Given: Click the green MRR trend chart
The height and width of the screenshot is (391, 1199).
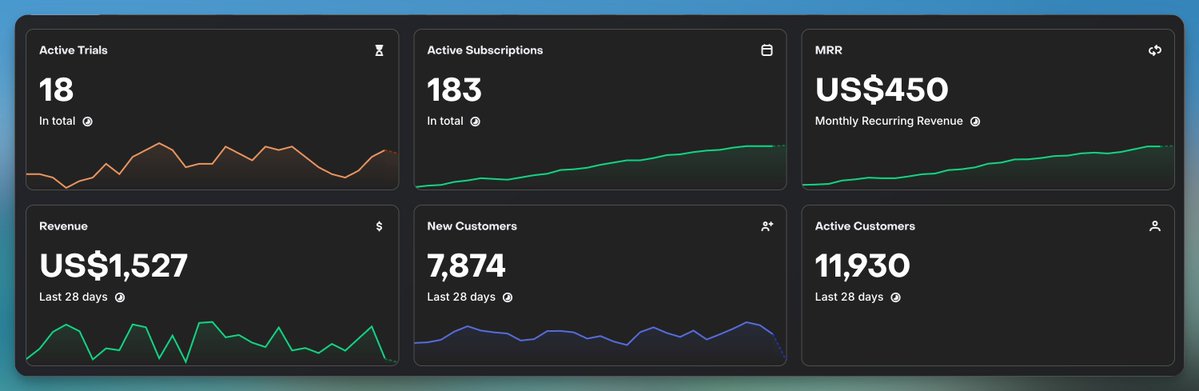Looking at the screenshot, I should coord(988,167).
